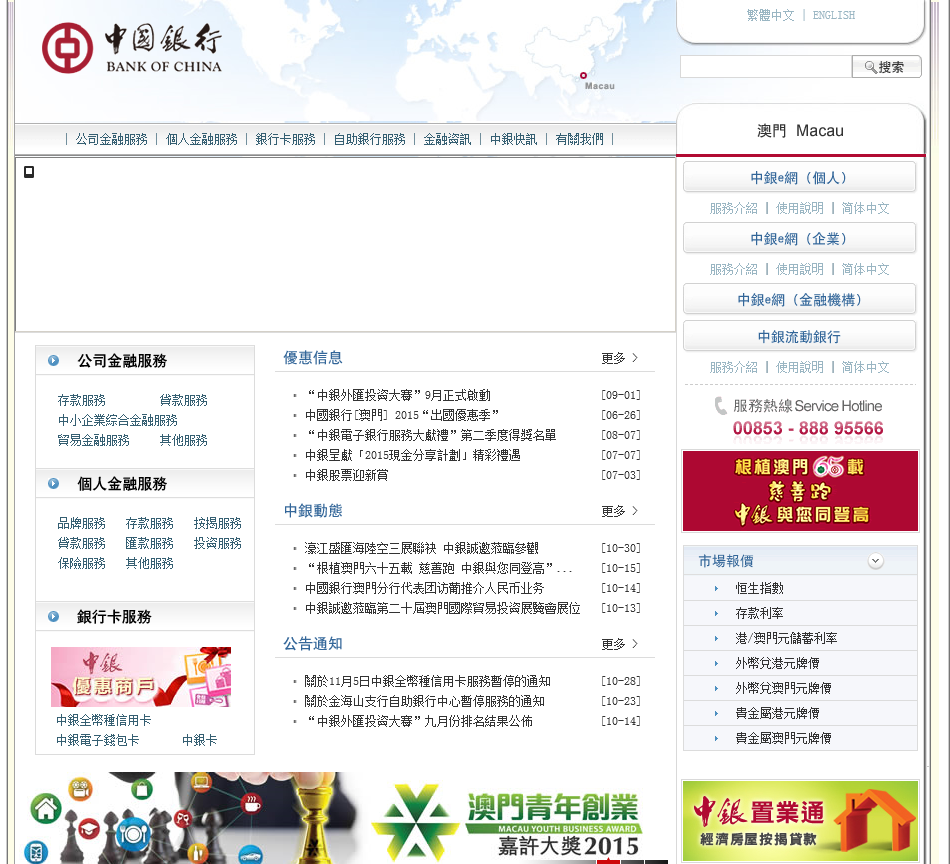950x864 pixels.
Task: Open news 中國銀行澳門分行代表团访葡推介人民币业务
Action: 424,588
